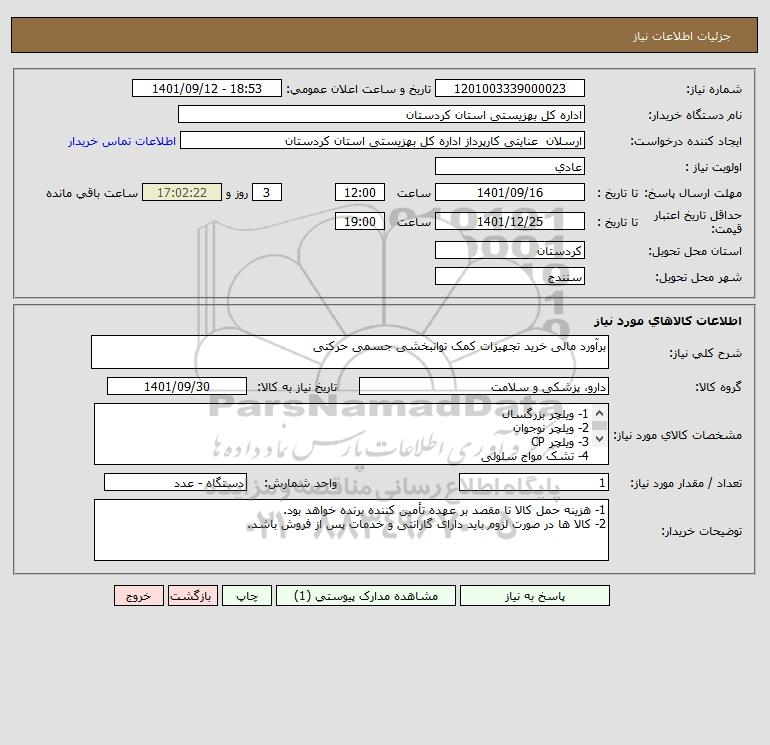770x745 pixels.
Task: Click the 'شماره نیاز:' label
Action: click(x=714, y=89)
